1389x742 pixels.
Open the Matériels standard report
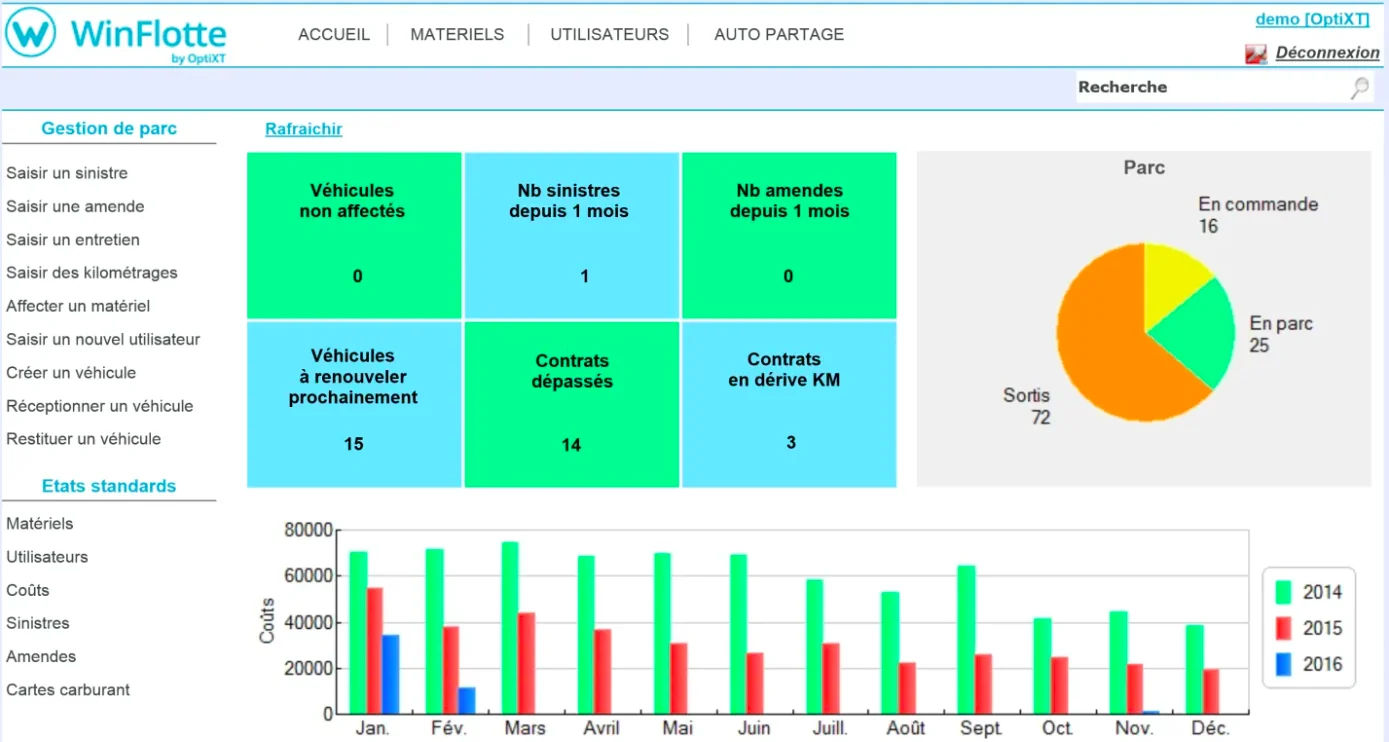point(40,524)
